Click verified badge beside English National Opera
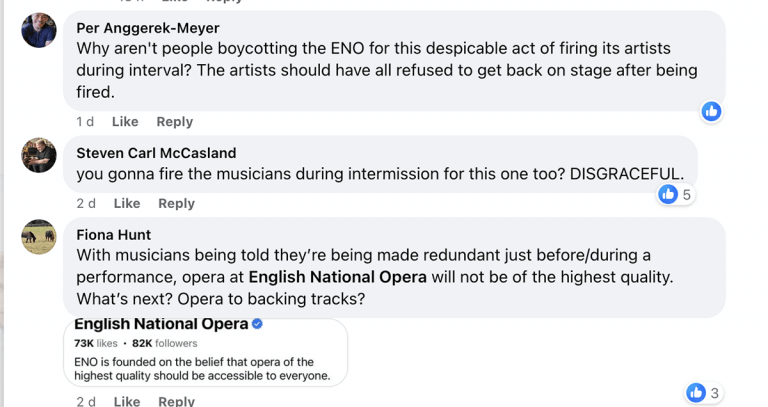Viewport: 768px width, 407px height. coord(257,324)
